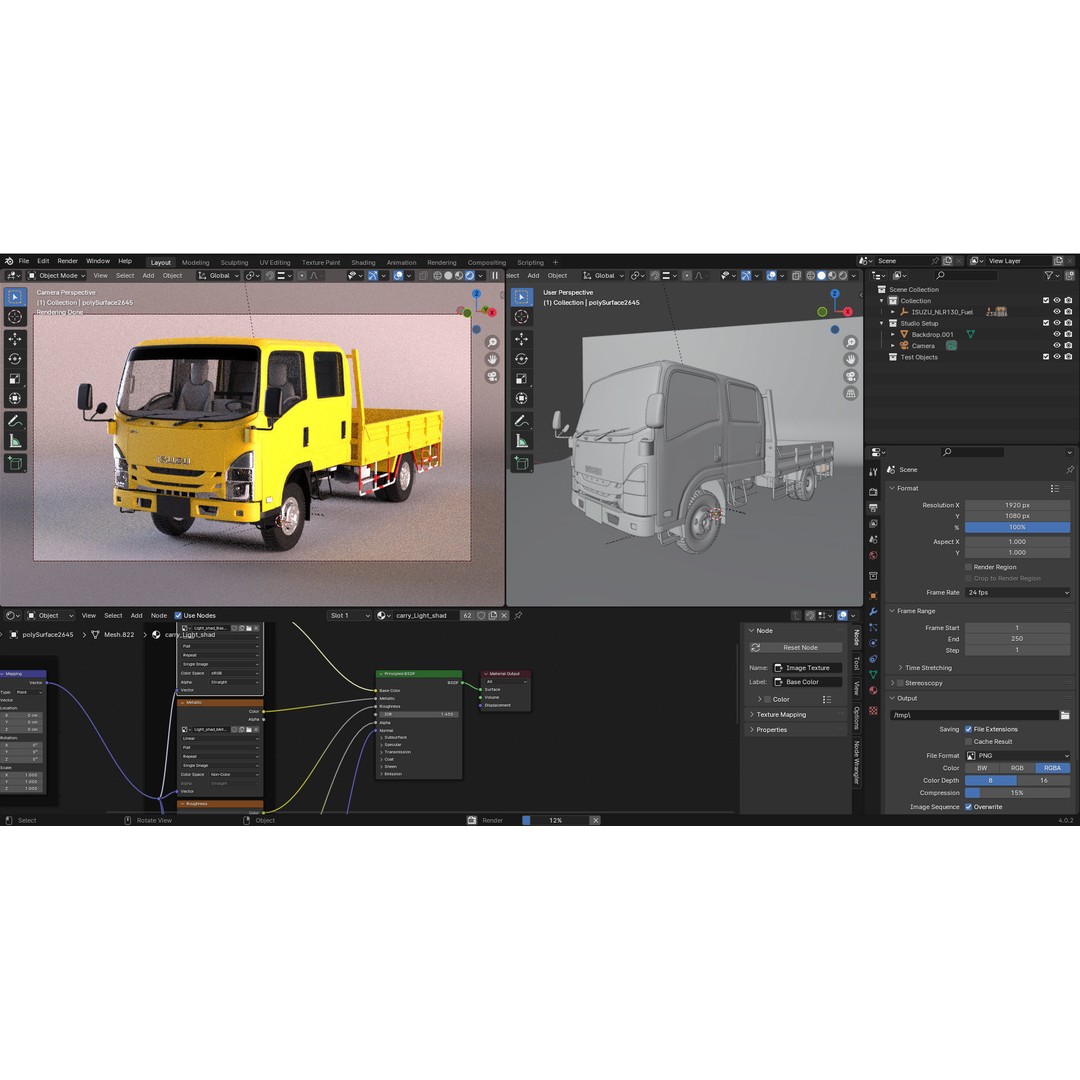Activate the Cursor tool in Camera Perspective viewport
Image resolution: width=1080 pixels, height=1080 pixels.
pos(15,317)
